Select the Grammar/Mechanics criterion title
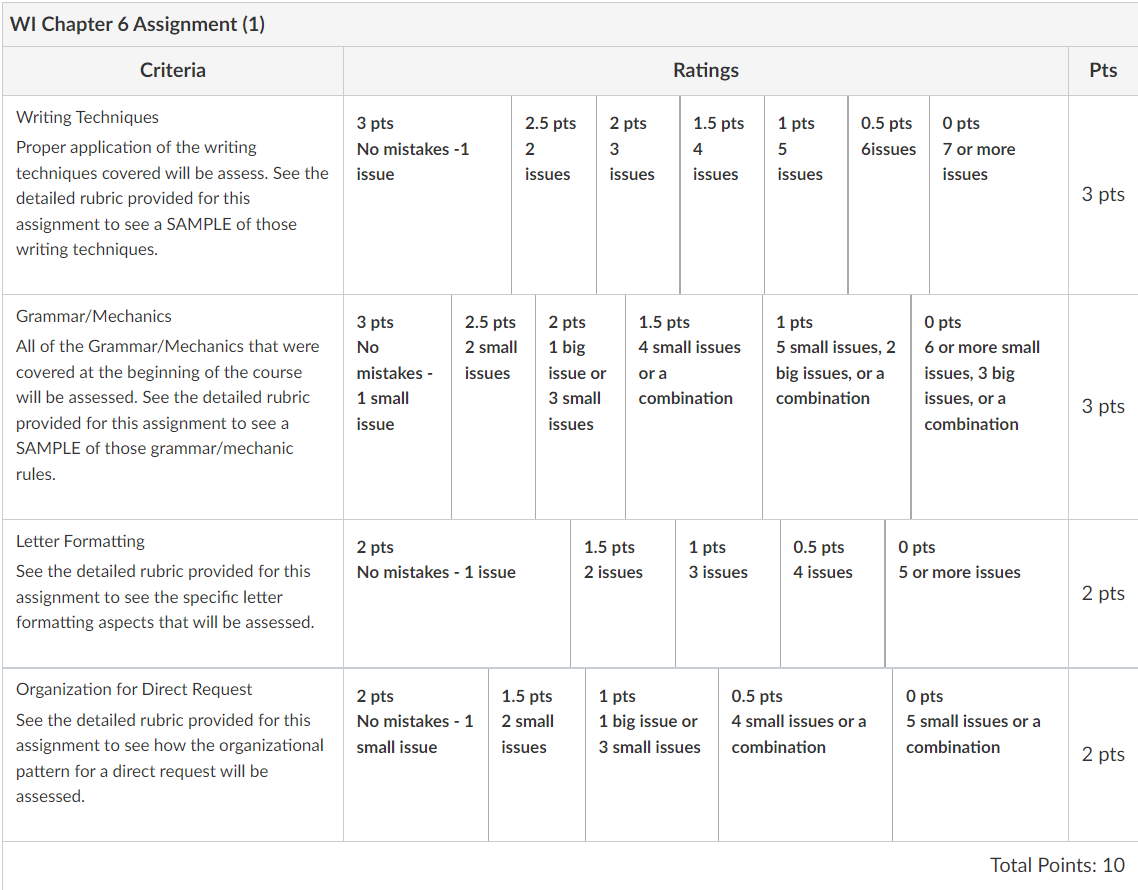 (x=94, y=316)
